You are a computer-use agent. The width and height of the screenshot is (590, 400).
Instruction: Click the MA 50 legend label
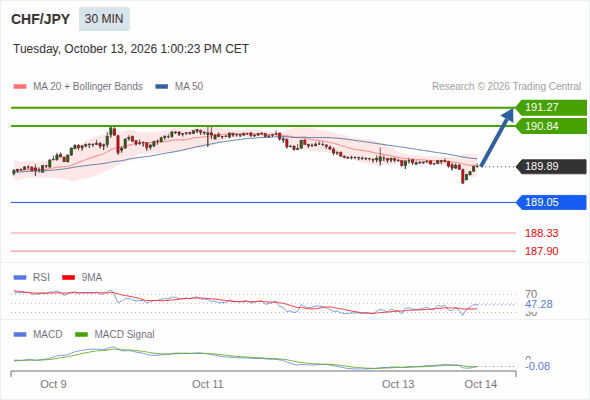tap(189, 87)
